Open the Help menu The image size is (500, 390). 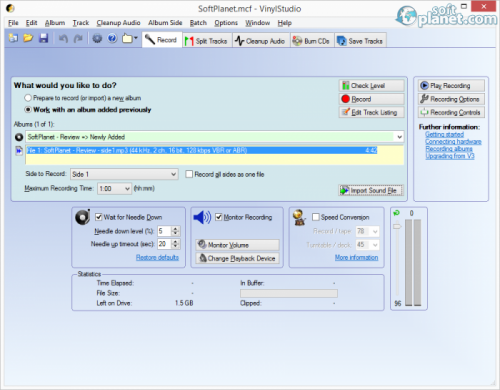[x=284, y=23]
